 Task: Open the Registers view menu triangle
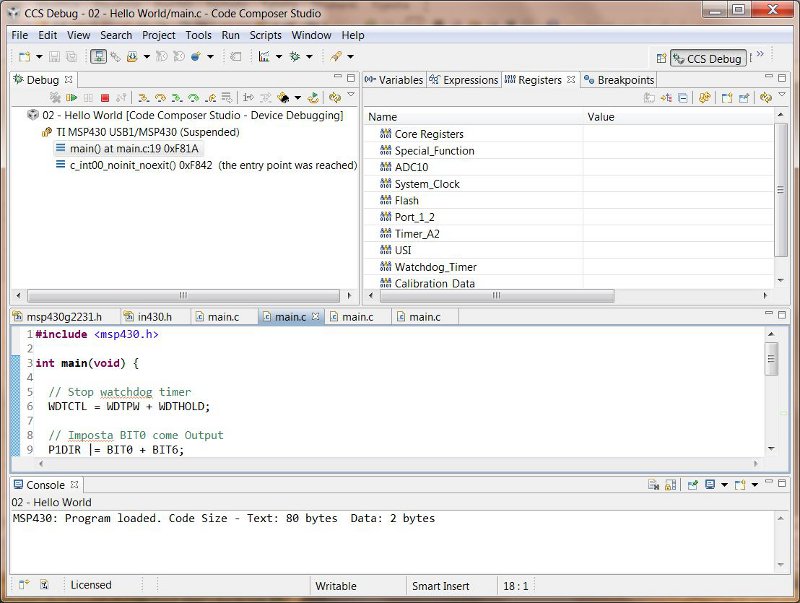782,95
